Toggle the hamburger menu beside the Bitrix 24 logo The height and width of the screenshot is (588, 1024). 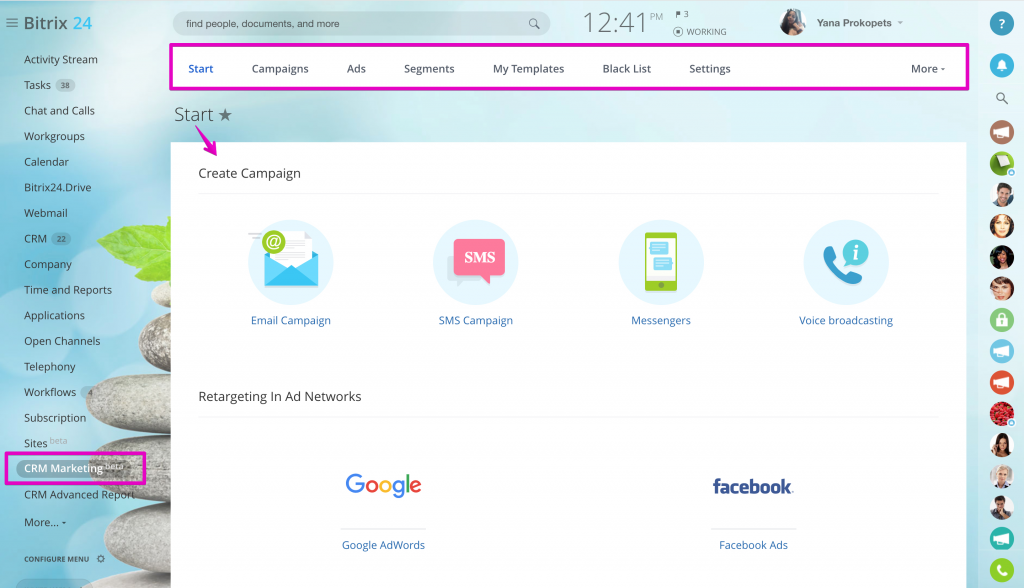click(x=12, y=23)
